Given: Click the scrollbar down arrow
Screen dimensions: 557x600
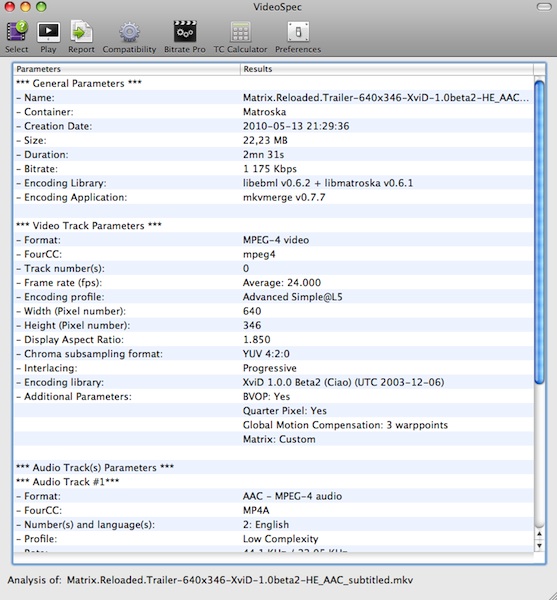Looking at the screenshot, I should (x=539, y=545).
